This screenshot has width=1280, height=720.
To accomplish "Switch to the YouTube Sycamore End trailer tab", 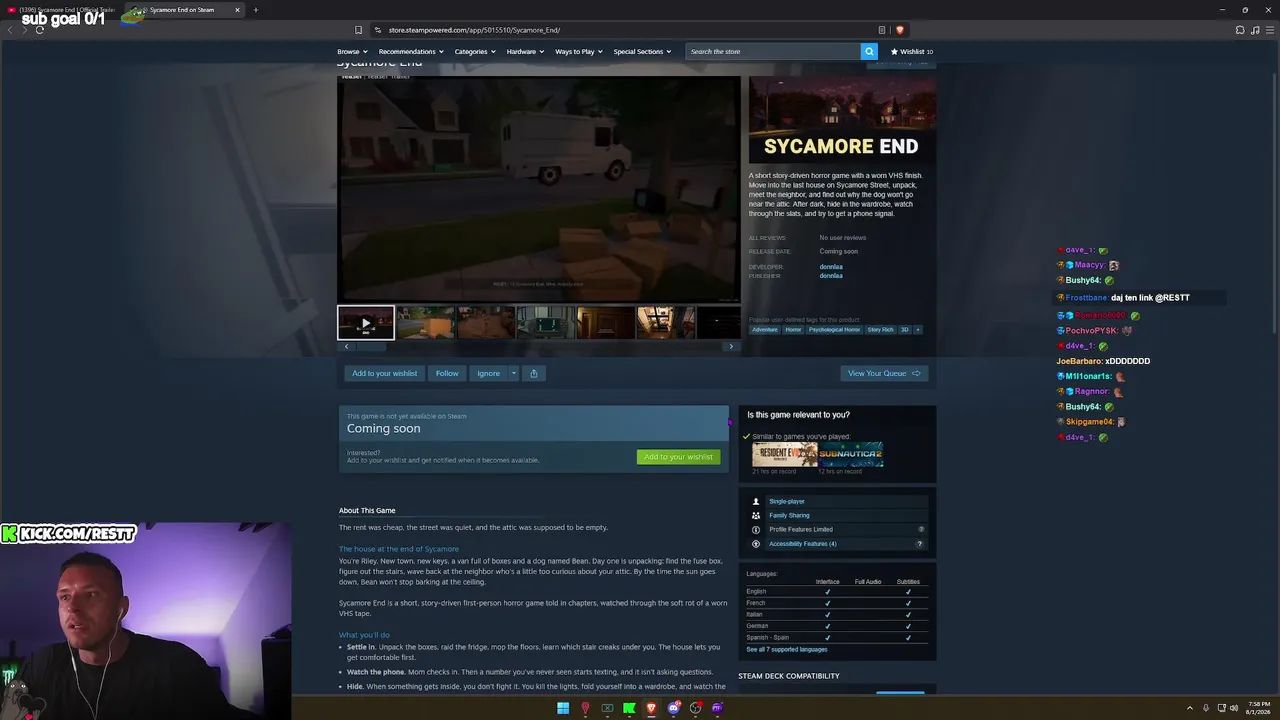I will click(x=63, y=10).
